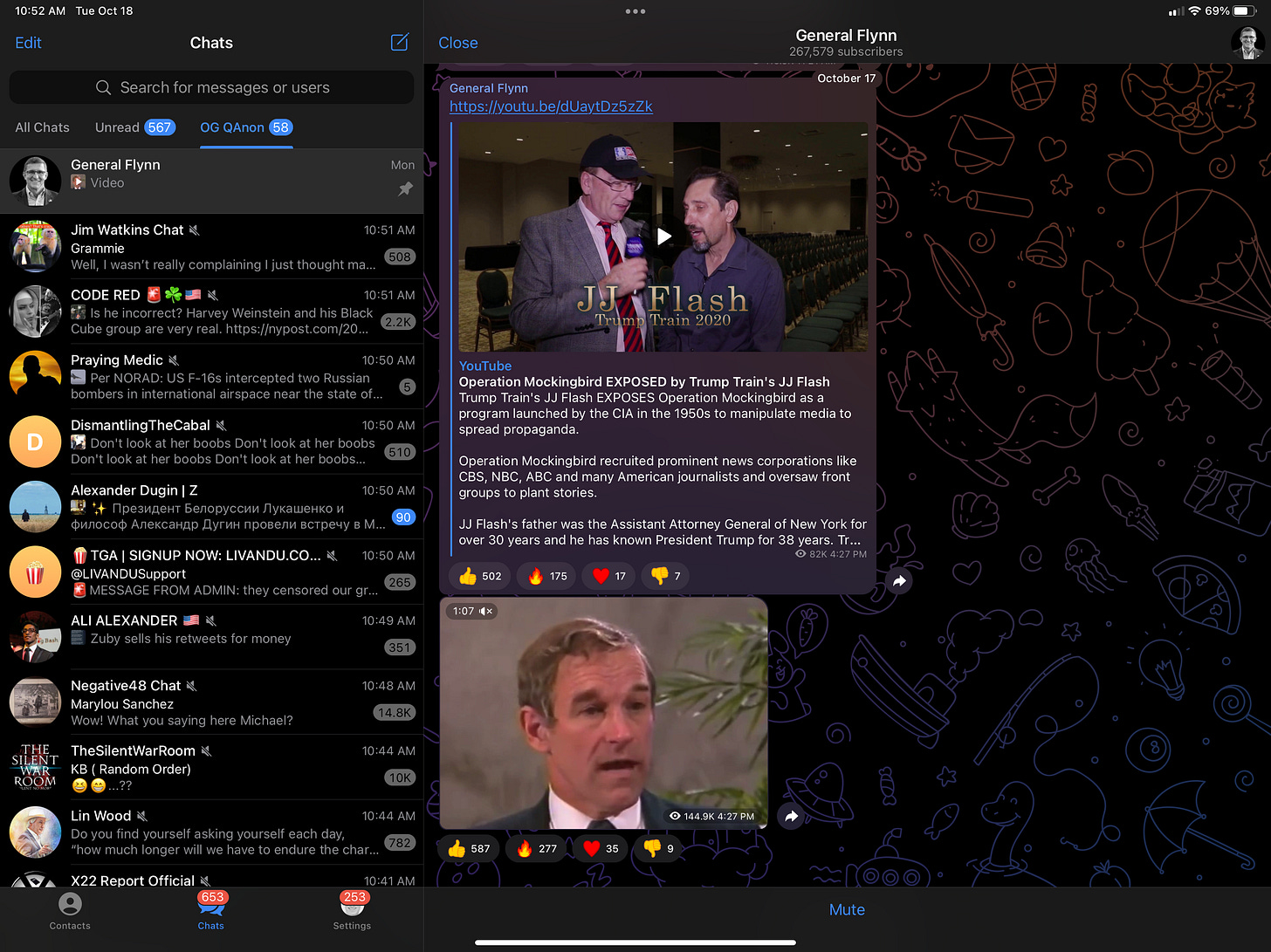1271x952 pixels.
Task: Open the X22 Report Official chat
Action: 211,877
